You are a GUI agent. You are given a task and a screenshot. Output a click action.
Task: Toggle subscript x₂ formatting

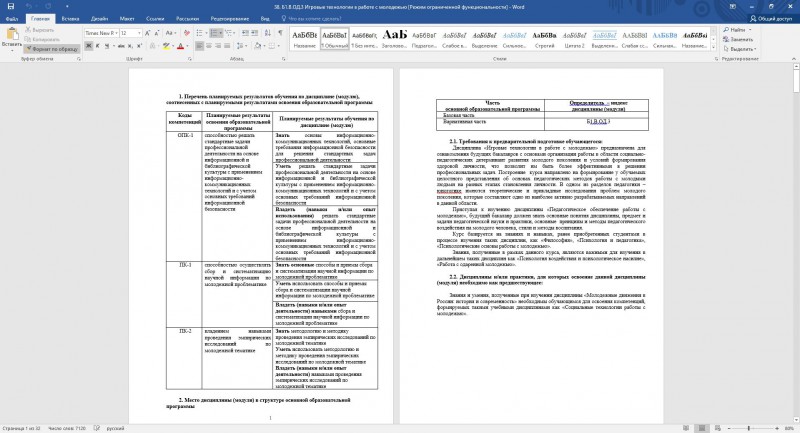pos(131,46)
